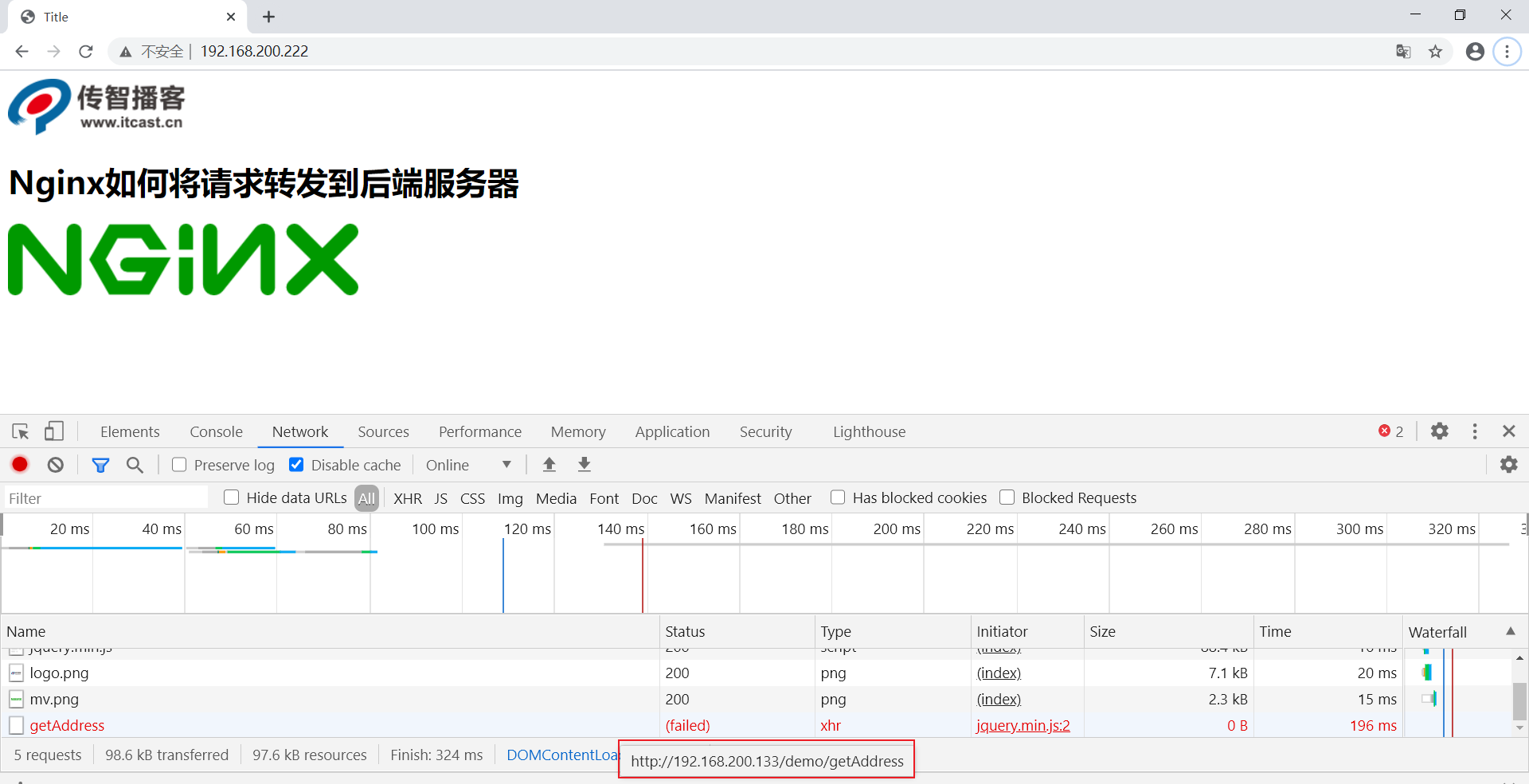Viewport: 1529px width, 784px height.
Task: Focus the network Filter text field
Action: coord(106,498)
